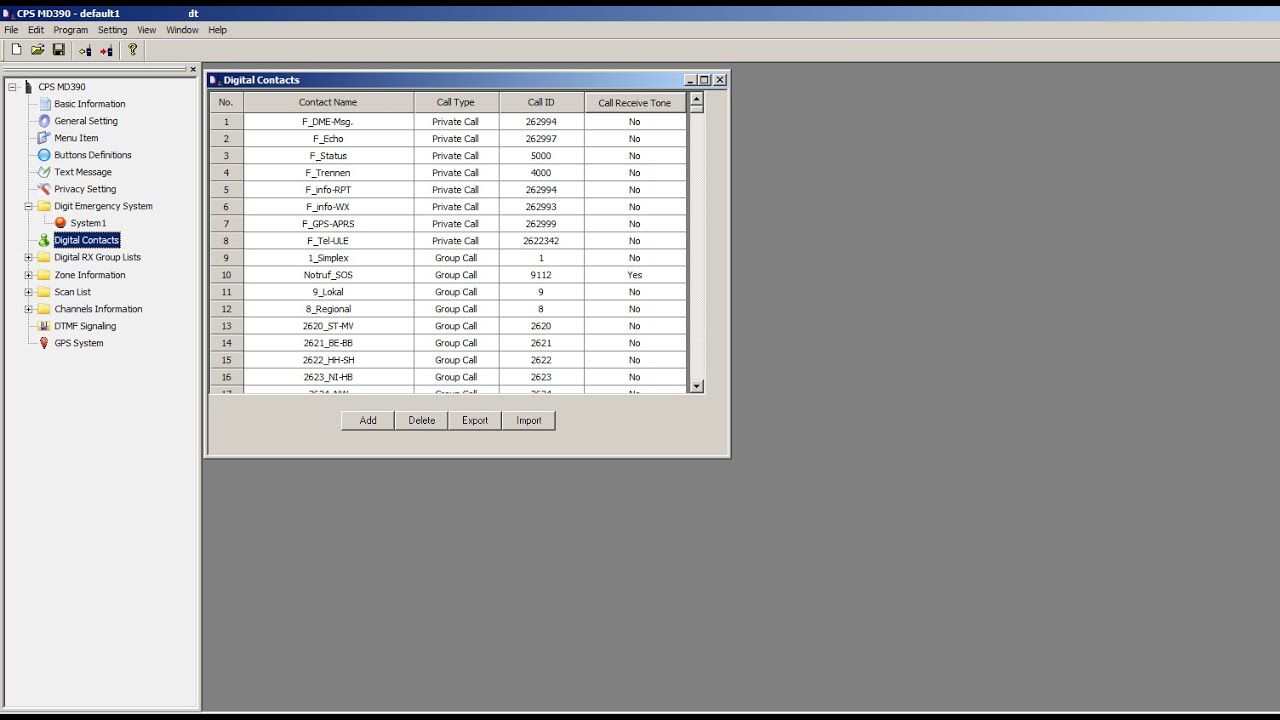
Task: Select the CPS MD390 root node
Action: (x=62, y=87)
